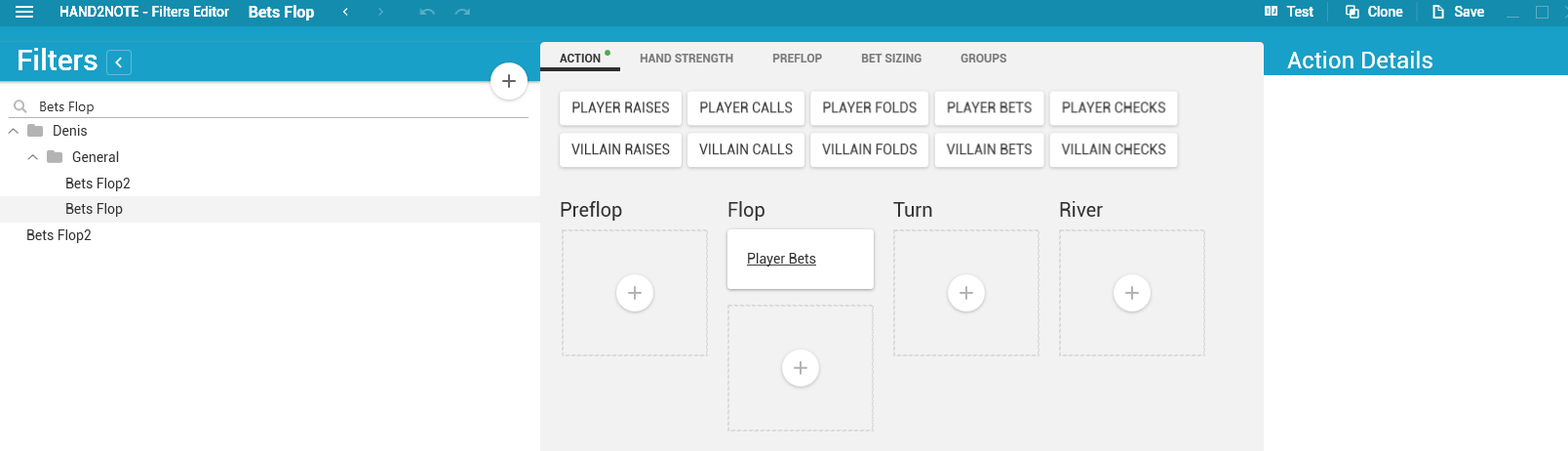
Task: Click the back navigation arrow
Action: (345, 12)
